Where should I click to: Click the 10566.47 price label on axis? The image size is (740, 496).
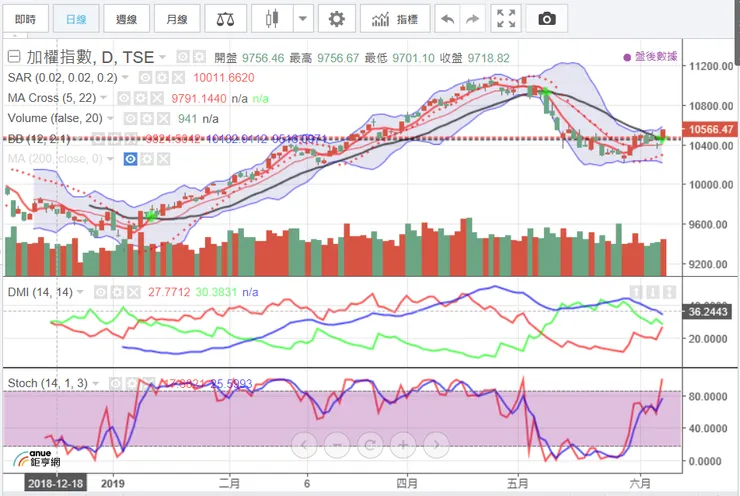pos(710,129)
